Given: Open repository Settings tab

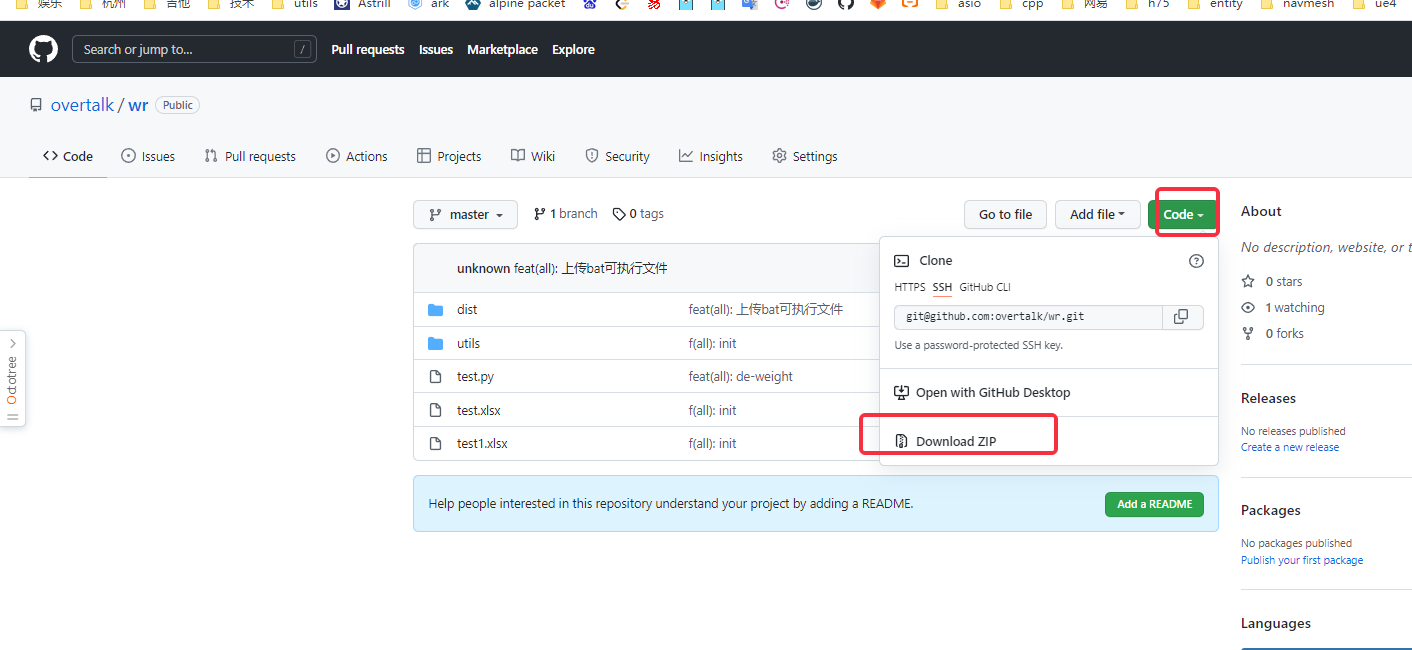Looking at the screenshot, I should (x=805, y=156).
